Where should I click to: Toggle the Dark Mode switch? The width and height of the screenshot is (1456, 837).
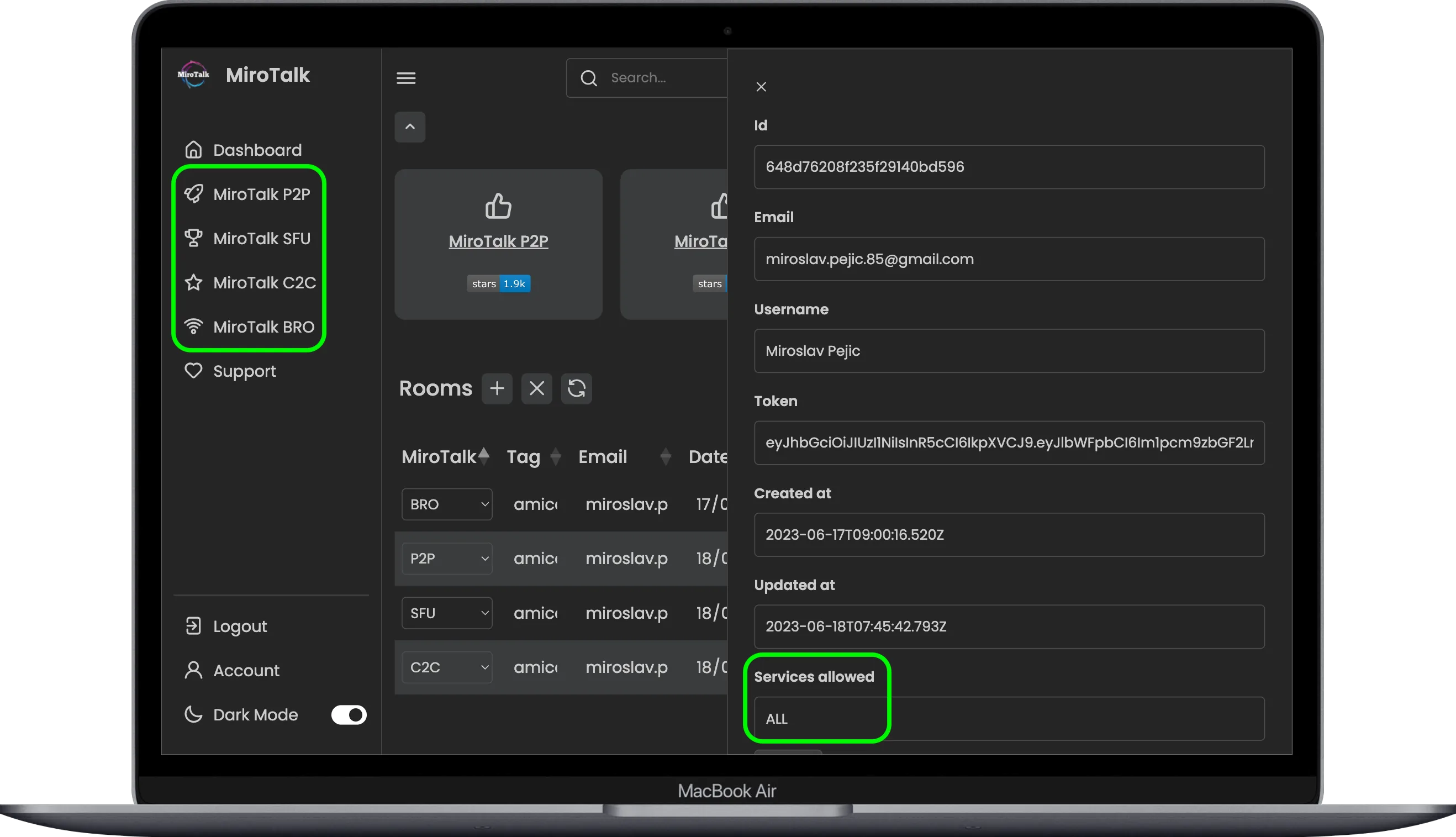[x=349, y=715]
